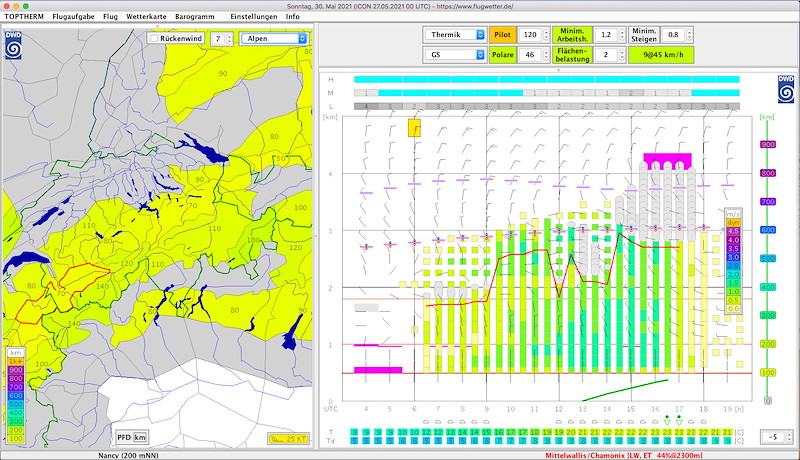The height and width of the screenshot is (460, 800).
Task: Click the stepper beside Minim. Steigen 0.8
Action: [689, 35]
